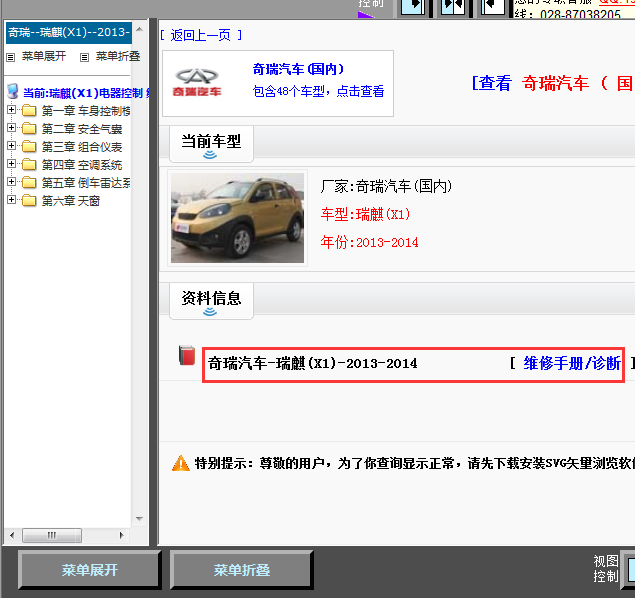This screenshot has width=635, height=598.
Task: Open the 维修手册/诊断 link
Action: [572, 363]
